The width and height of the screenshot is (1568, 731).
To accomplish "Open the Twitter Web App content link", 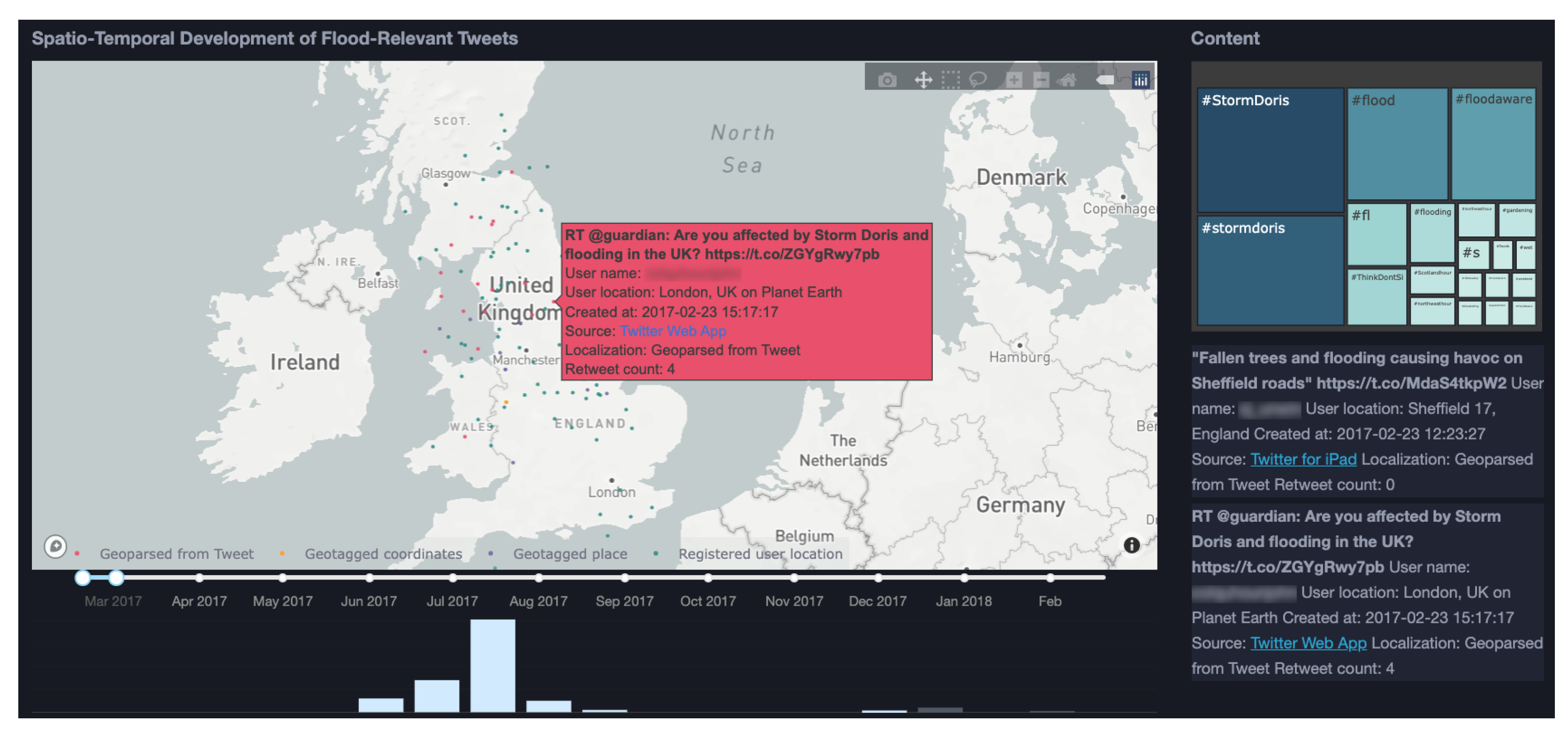I will 1308,643.
